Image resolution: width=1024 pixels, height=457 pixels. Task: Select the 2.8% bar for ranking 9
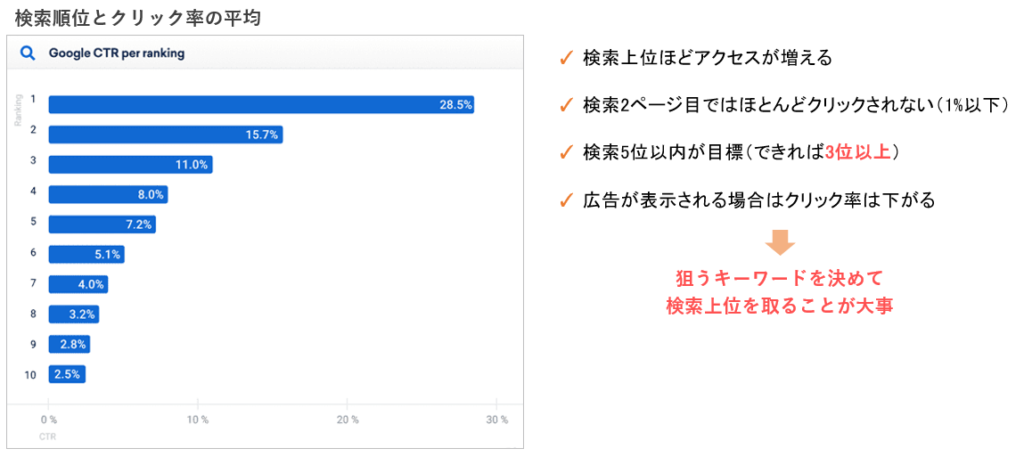click(69, 344)
